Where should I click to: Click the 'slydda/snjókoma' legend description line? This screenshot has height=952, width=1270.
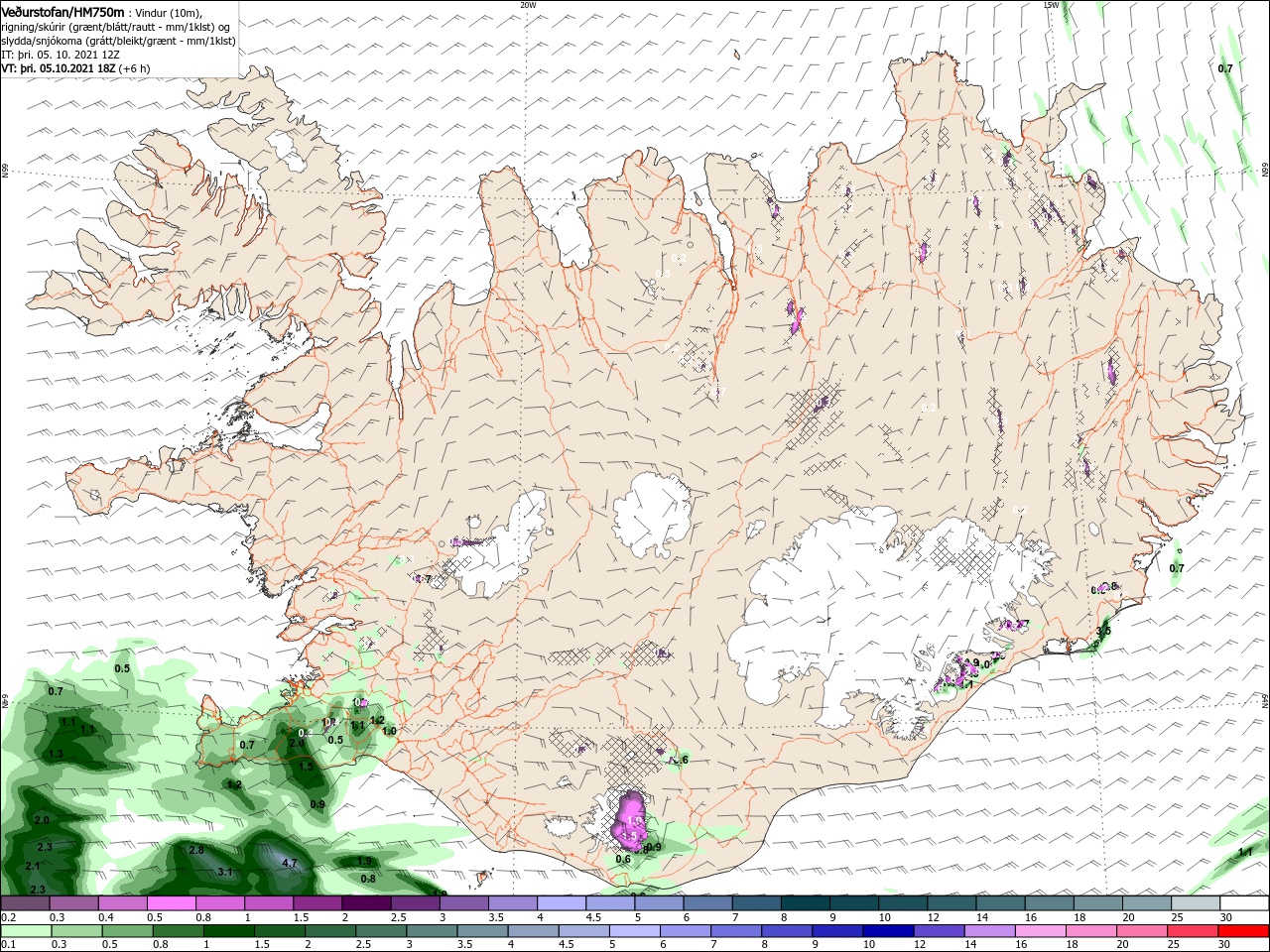[118, 41]
